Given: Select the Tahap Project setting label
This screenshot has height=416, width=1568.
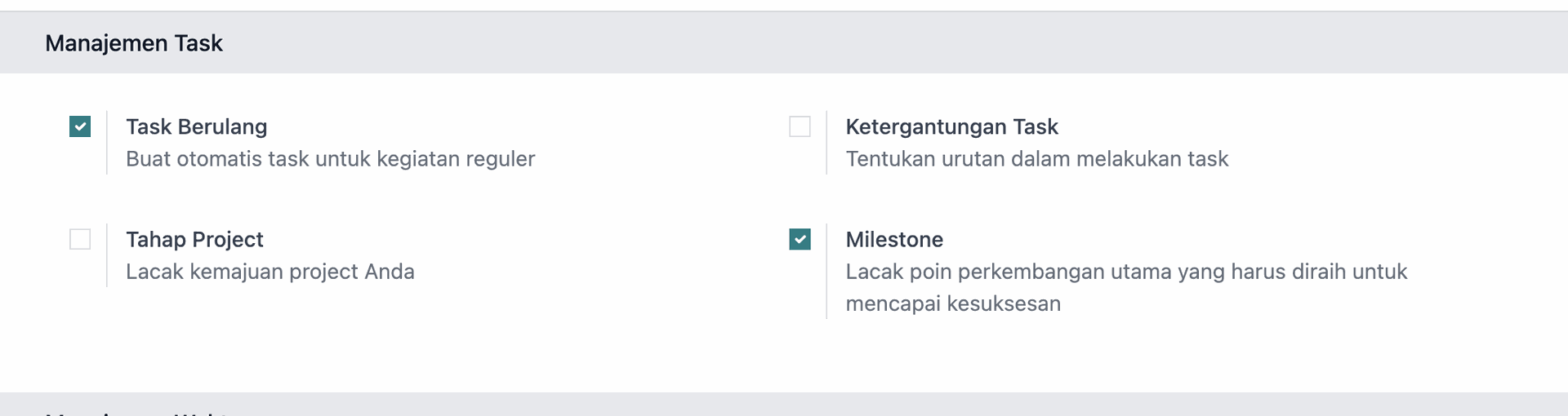Looking at the screenshot, I should tap(194, 239).
